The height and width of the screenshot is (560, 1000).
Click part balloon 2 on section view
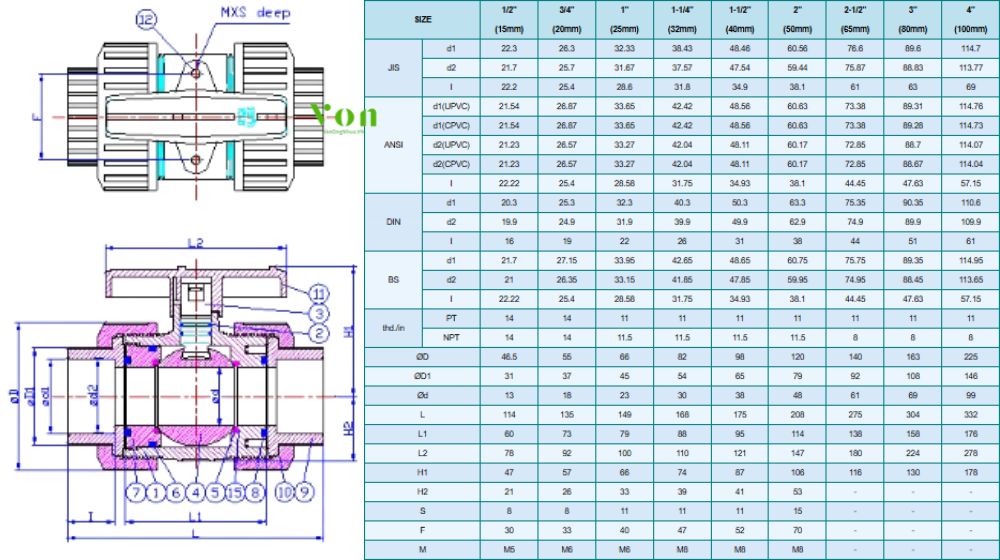319,333
